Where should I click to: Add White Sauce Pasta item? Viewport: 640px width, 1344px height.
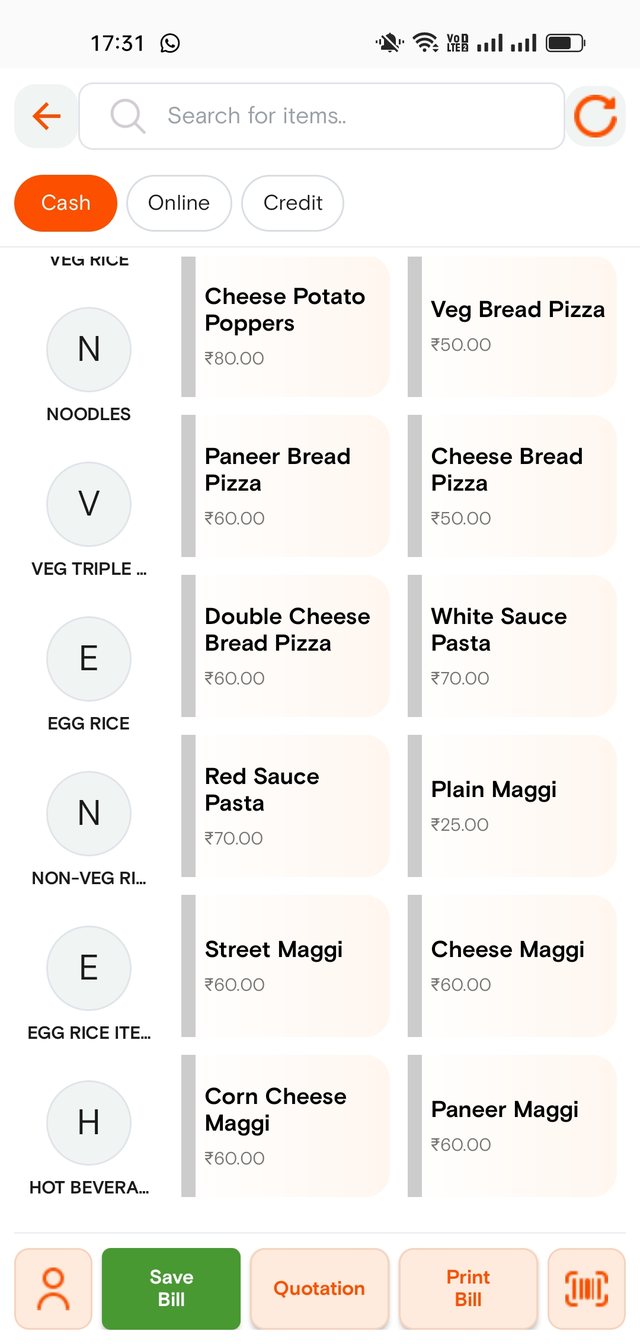pos(512,646)
